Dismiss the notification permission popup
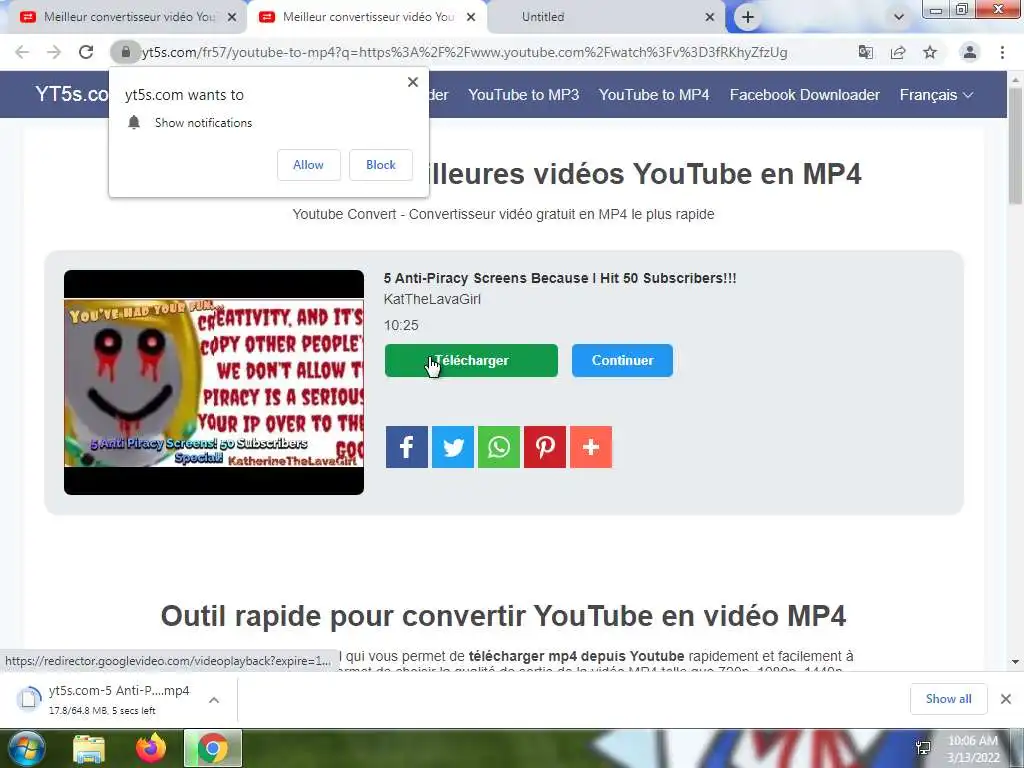 pyautogui.click(x=413, y=82)
